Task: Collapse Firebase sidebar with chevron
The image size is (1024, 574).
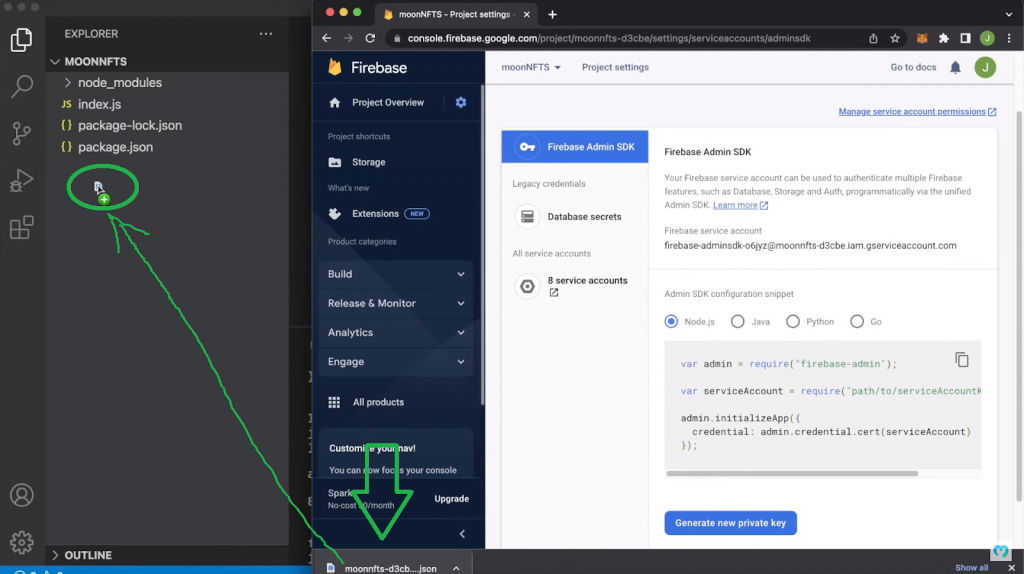Action: (462, 534)
